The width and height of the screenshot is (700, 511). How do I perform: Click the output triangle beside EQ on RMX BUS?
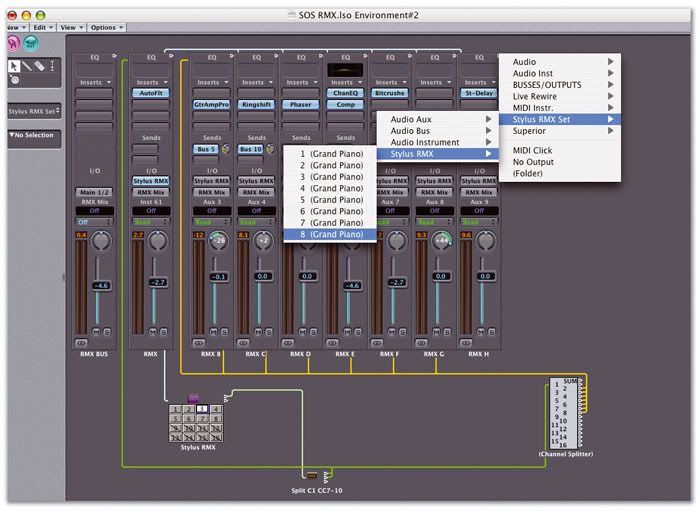(x=114, y=56)
